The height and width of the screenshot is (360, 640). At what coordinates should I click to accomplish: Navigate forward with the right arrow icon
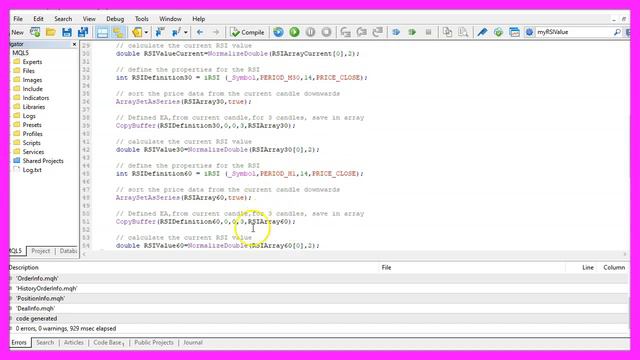pos(216,32)
